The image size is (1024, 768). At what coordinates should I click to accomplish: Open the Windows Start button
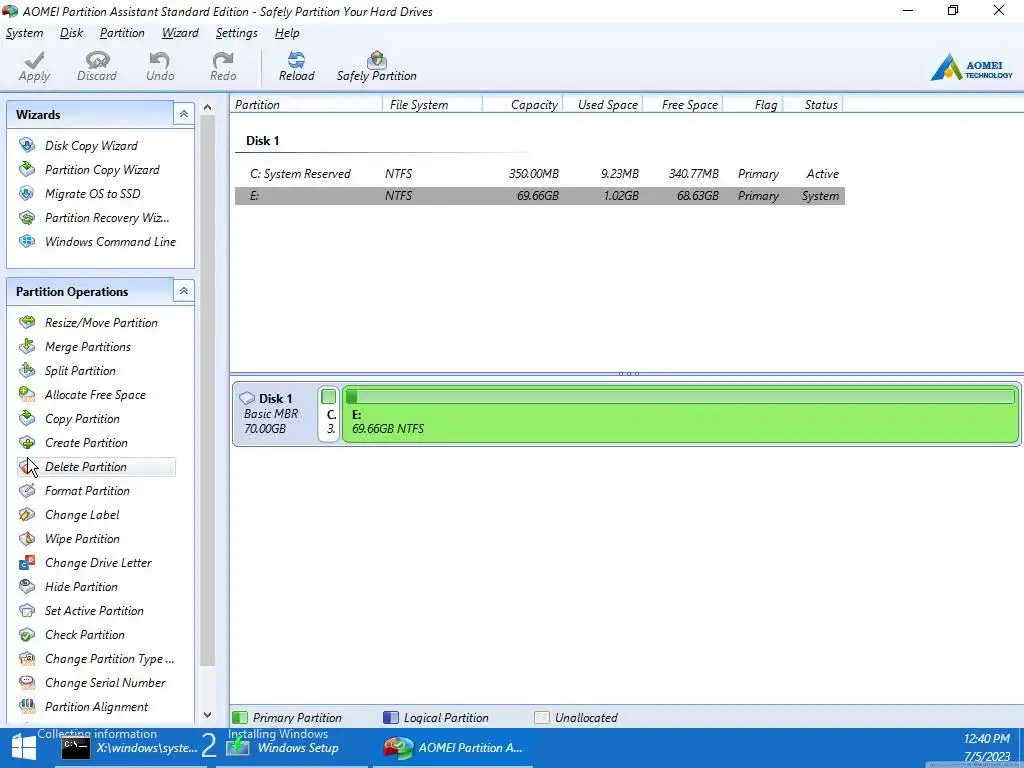(24, 748)
